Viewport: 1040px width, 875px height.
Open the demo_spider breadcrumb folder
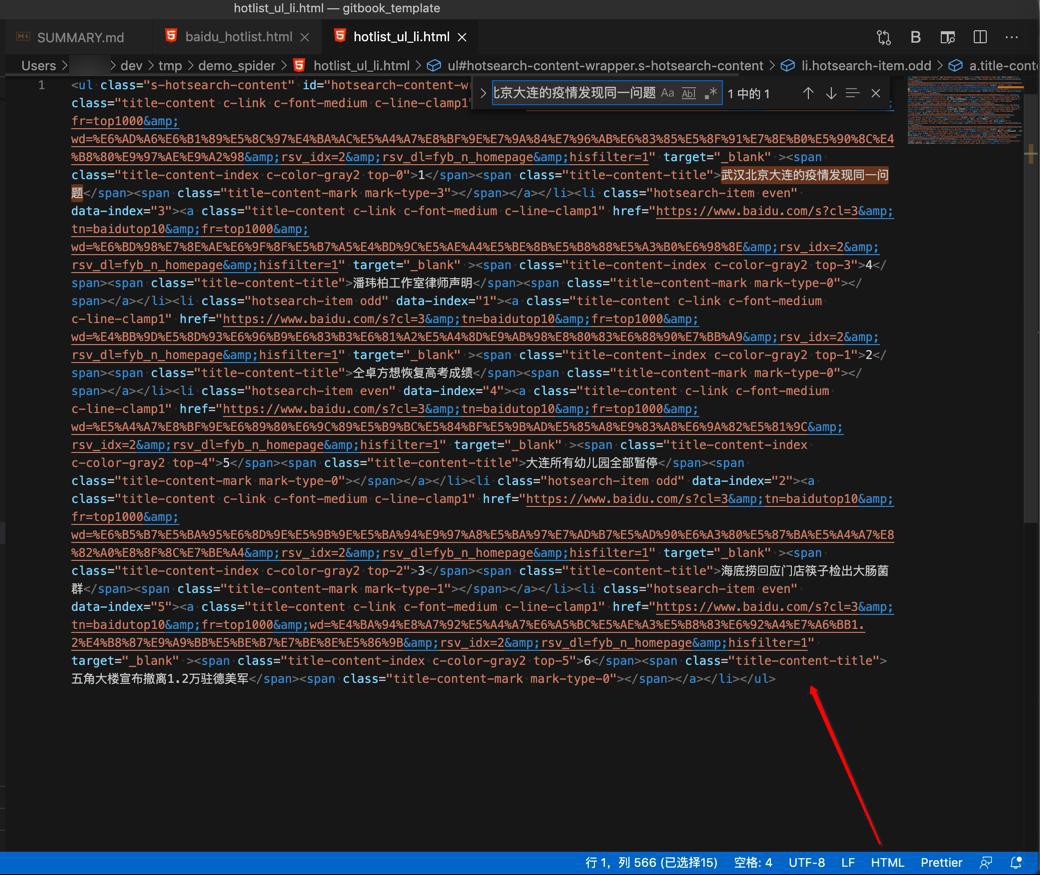[x=236, y=66]
